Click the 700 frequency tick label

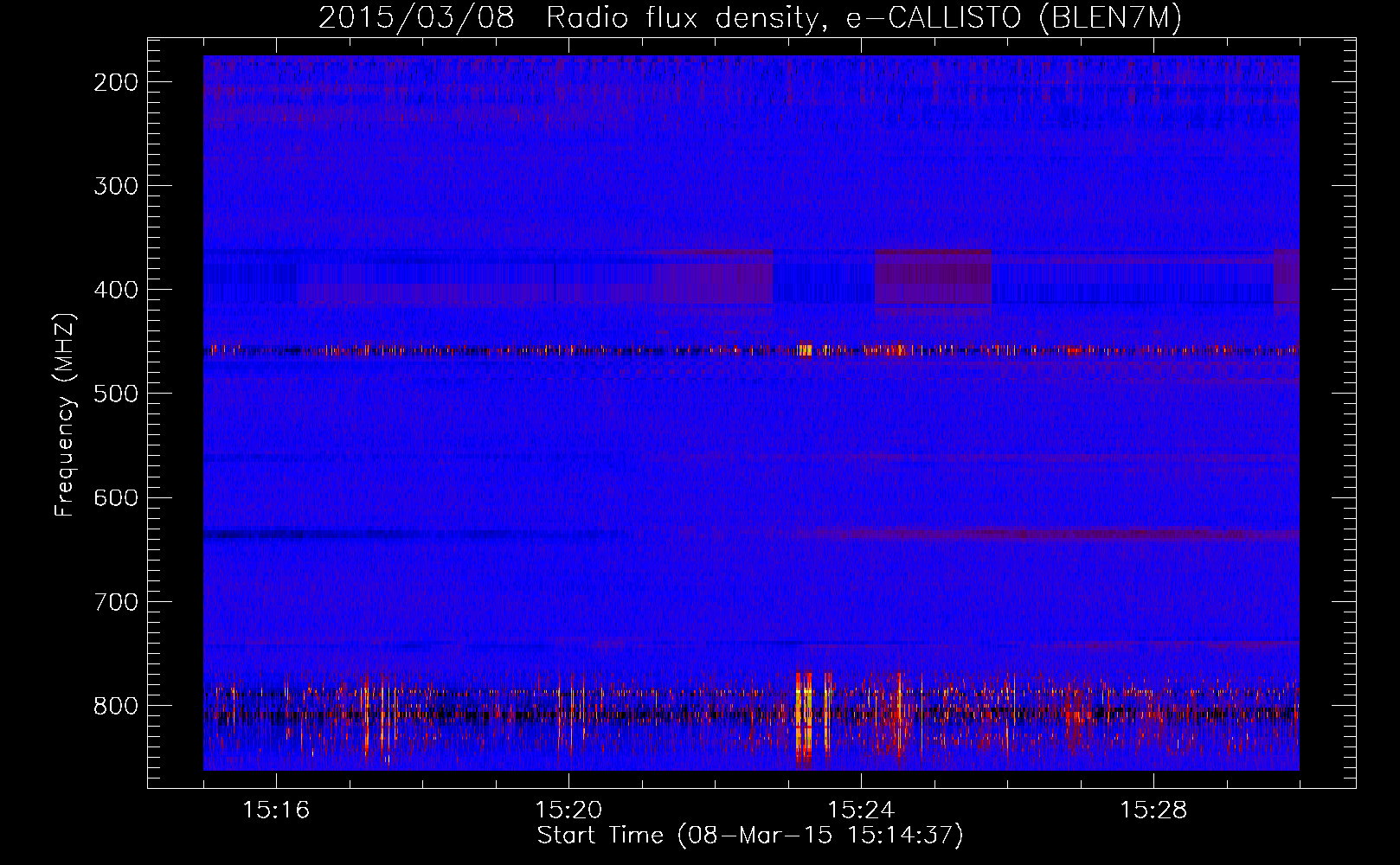coord(115,601)
